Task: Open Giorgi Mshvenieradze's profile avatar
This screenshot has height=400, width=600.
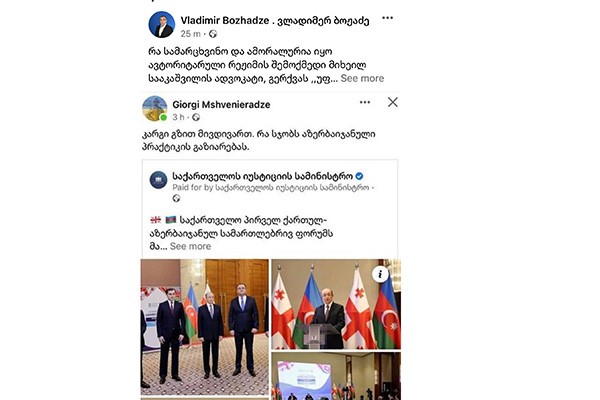Action: 155,108
